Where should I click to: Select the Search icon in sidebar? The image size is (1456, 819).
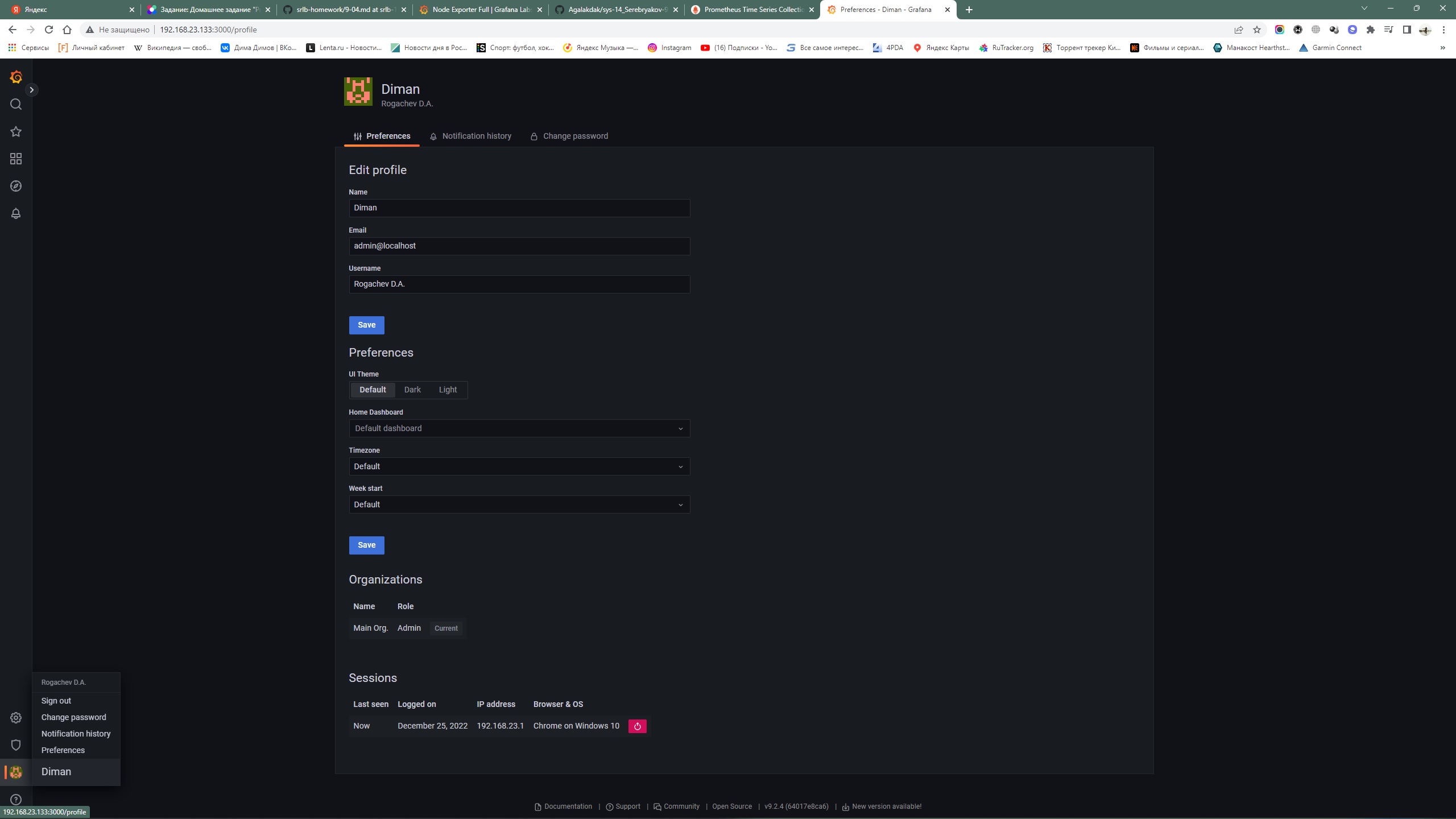16,104
